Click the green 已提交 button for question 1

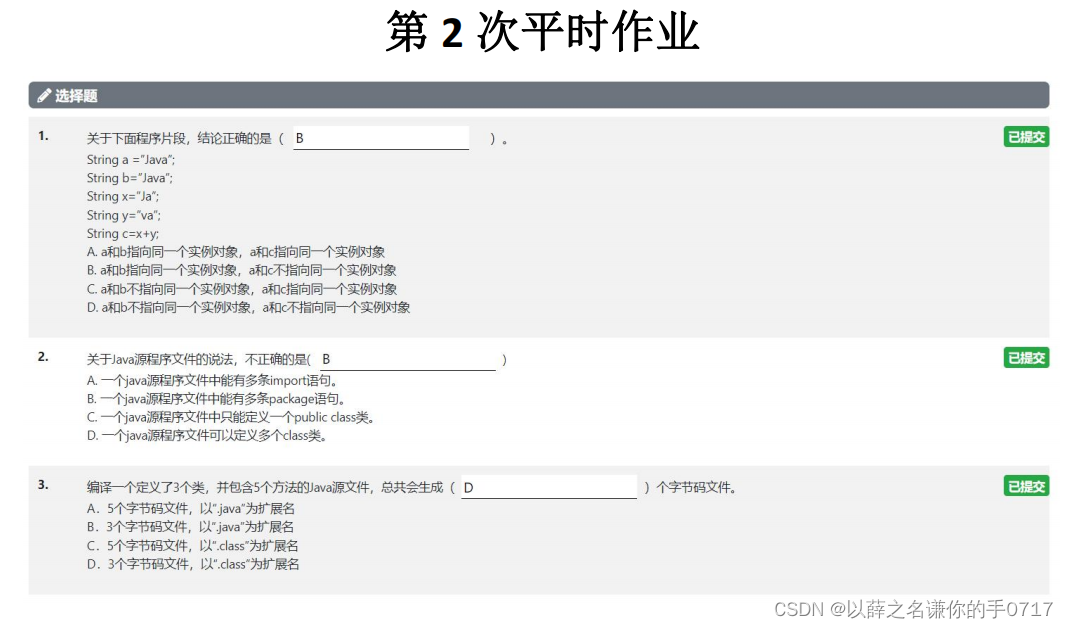click(1026, 137)
